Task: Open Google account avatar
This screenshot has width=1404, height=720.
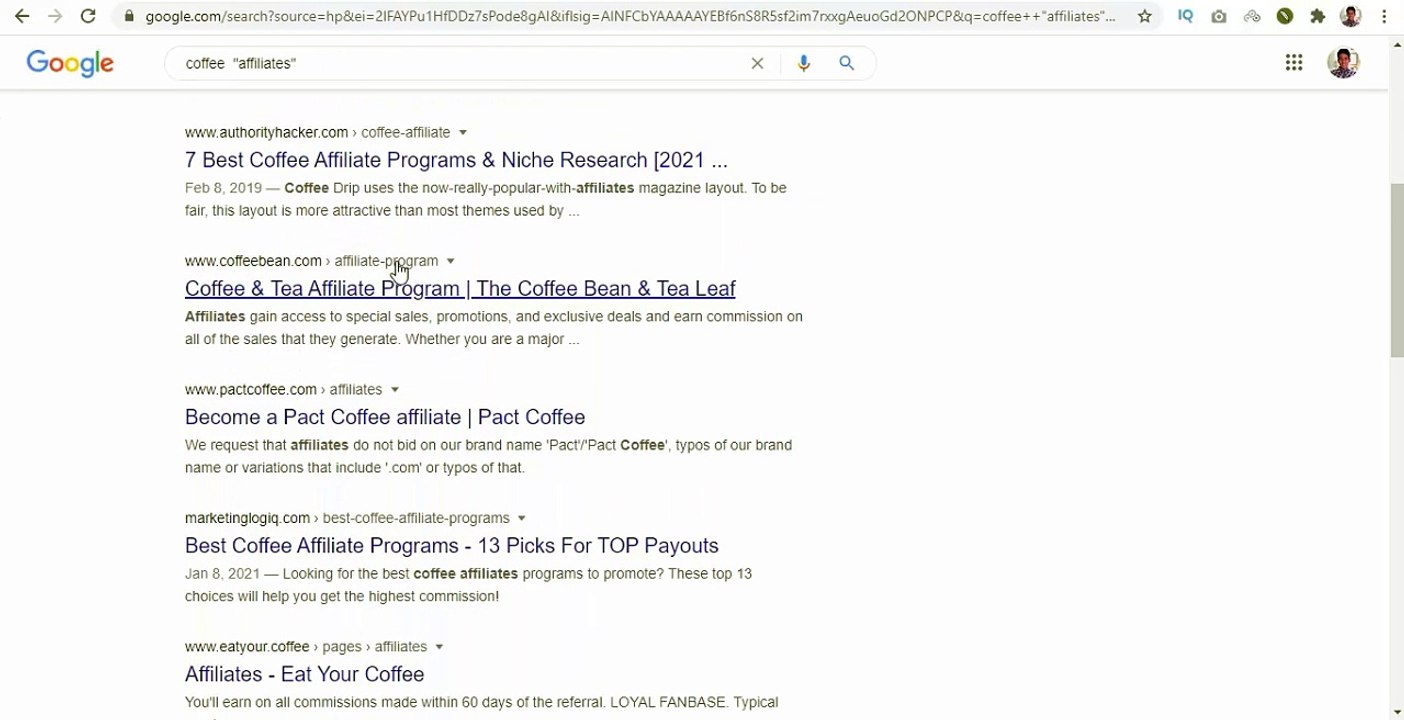Action: point(1343,63)
